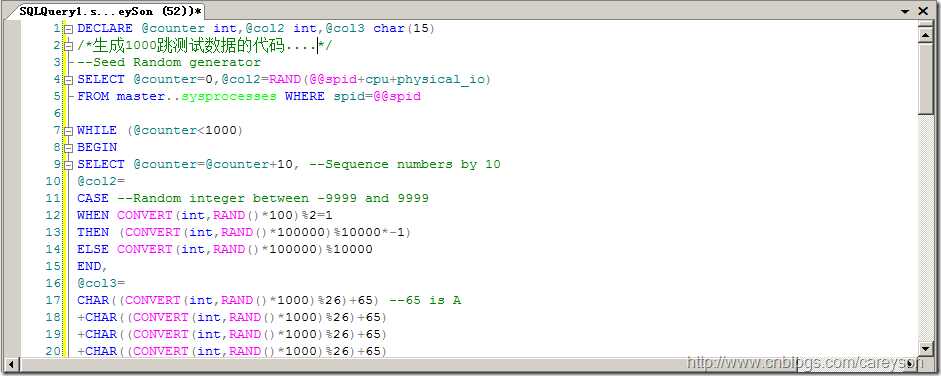The height and width of the screenshot is (376, 941).
Task: Click '(@counter<1000)' on line 7
Action: point(185,130)
